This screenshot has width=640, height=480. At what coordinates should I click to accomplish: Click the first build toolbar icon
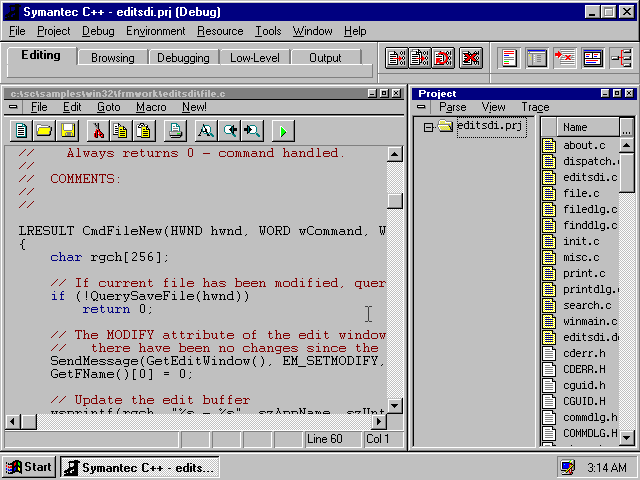tap(396, 58)
